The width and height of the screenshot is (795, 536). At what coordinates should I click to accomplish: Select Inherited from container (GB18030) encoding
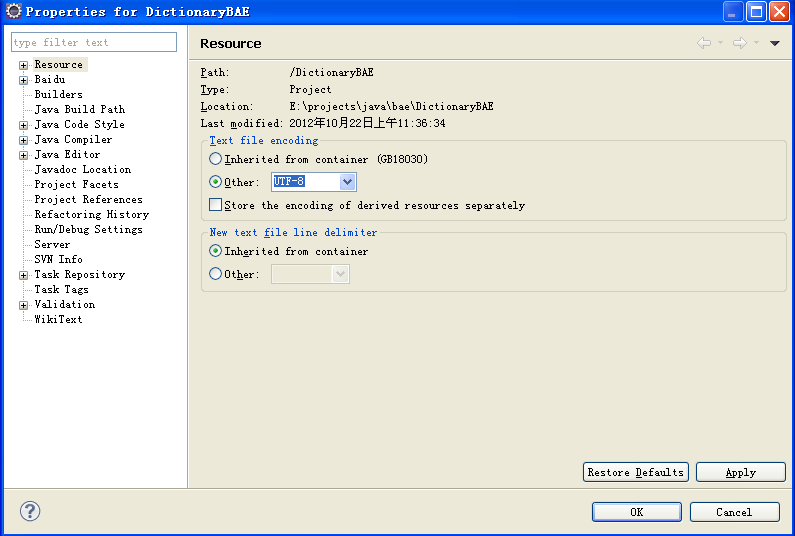coord(216,159)
